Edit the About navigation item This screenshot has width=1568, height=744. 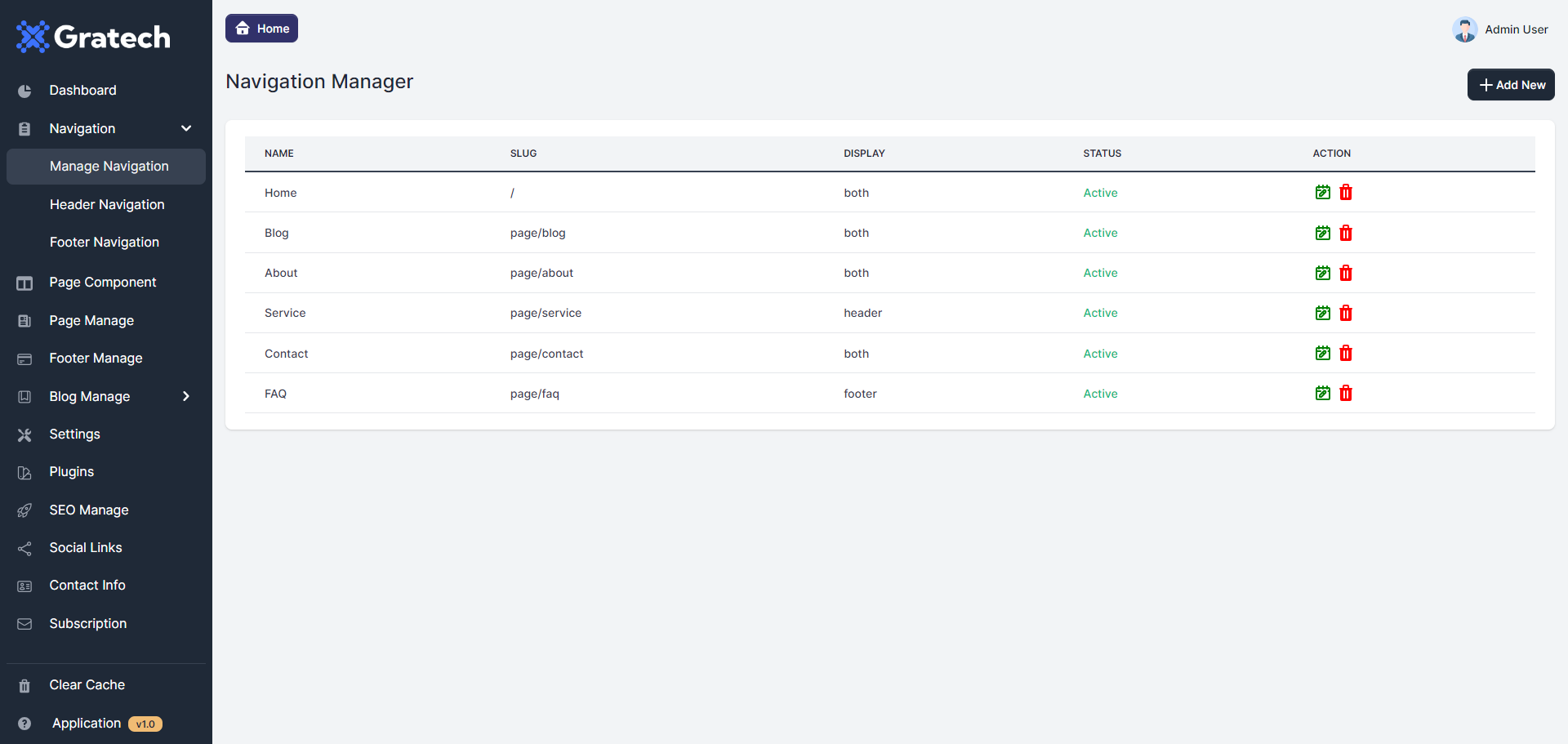(1322, 273)
